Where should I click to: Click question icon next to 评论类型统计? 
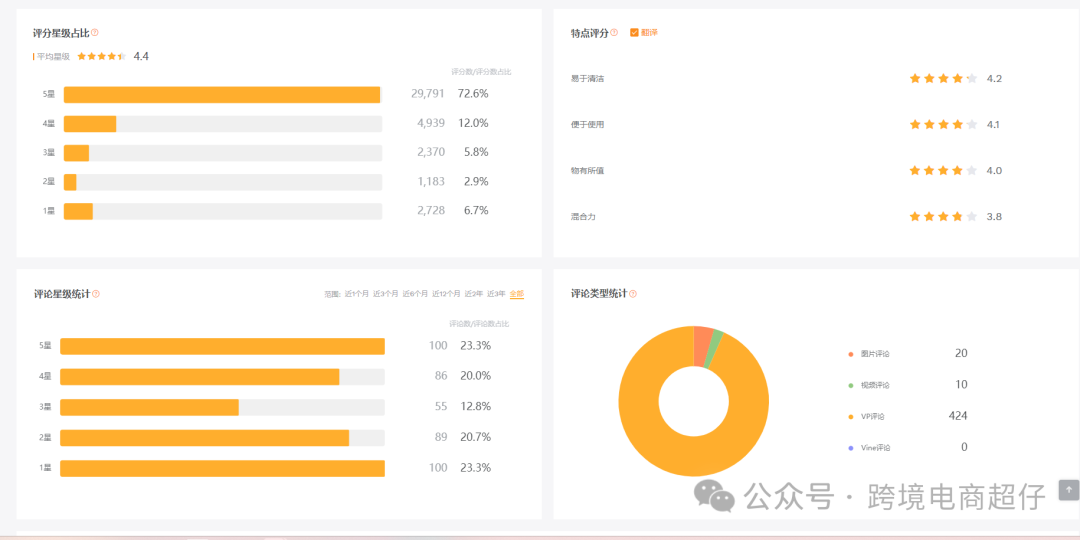[x=633, y=294]
